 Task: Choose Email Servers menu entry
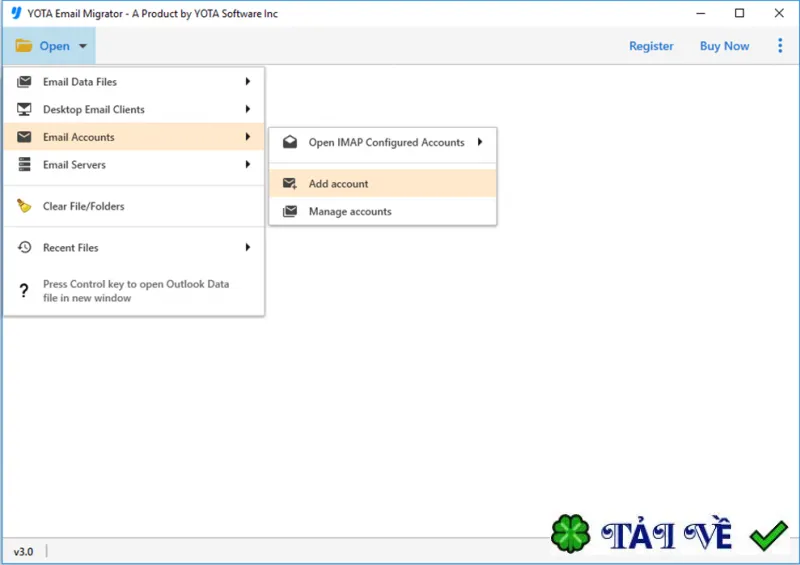[x=134, y=164]
